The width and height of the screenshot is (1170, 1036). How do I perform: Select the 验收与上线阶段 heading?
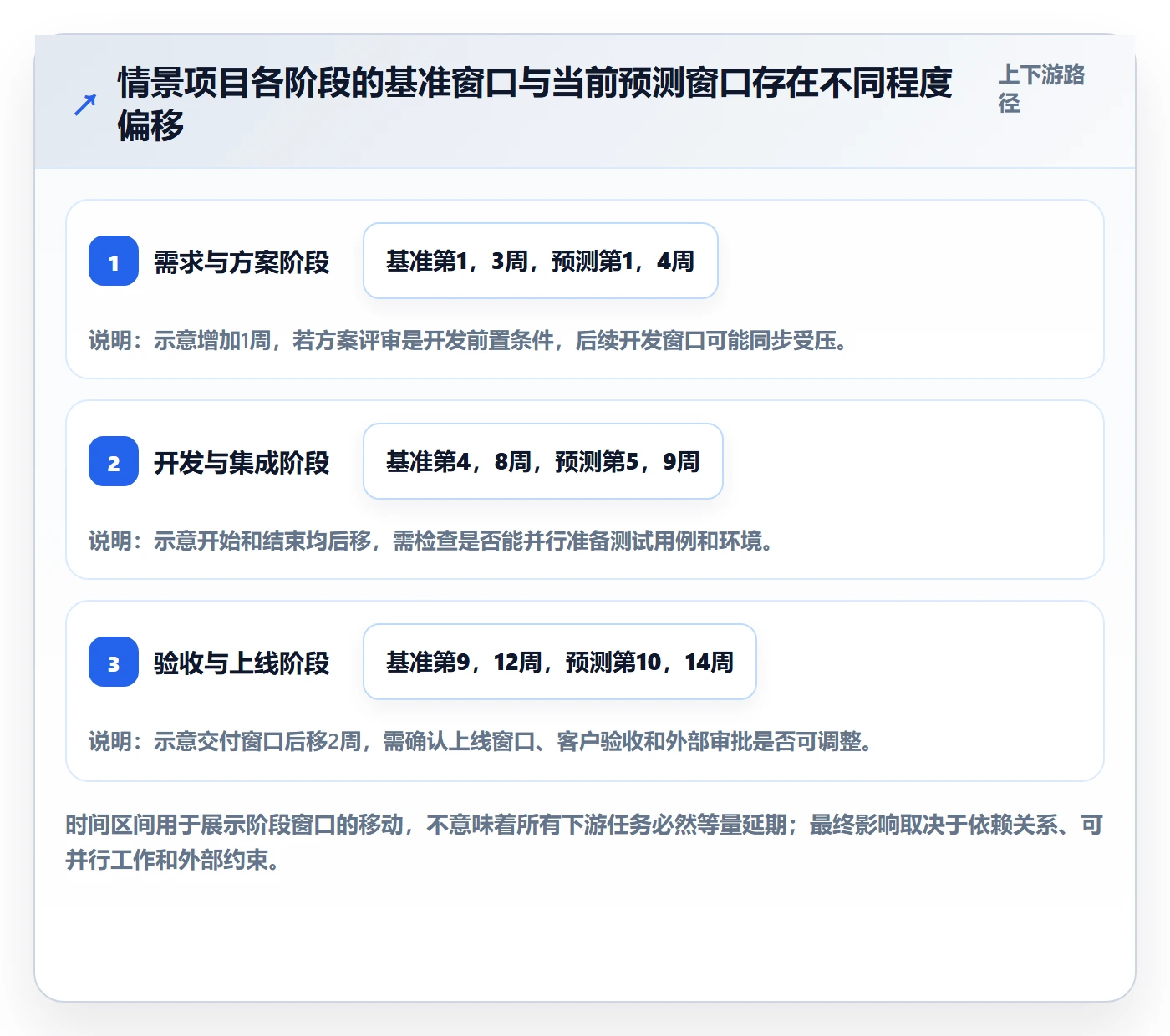click(242, 663)
